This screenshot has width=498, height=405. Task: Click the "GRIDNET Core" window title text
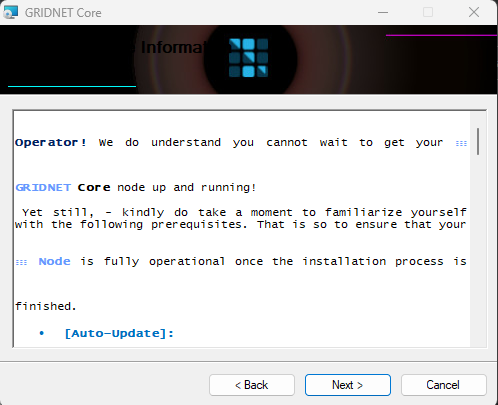coord(63,13)
